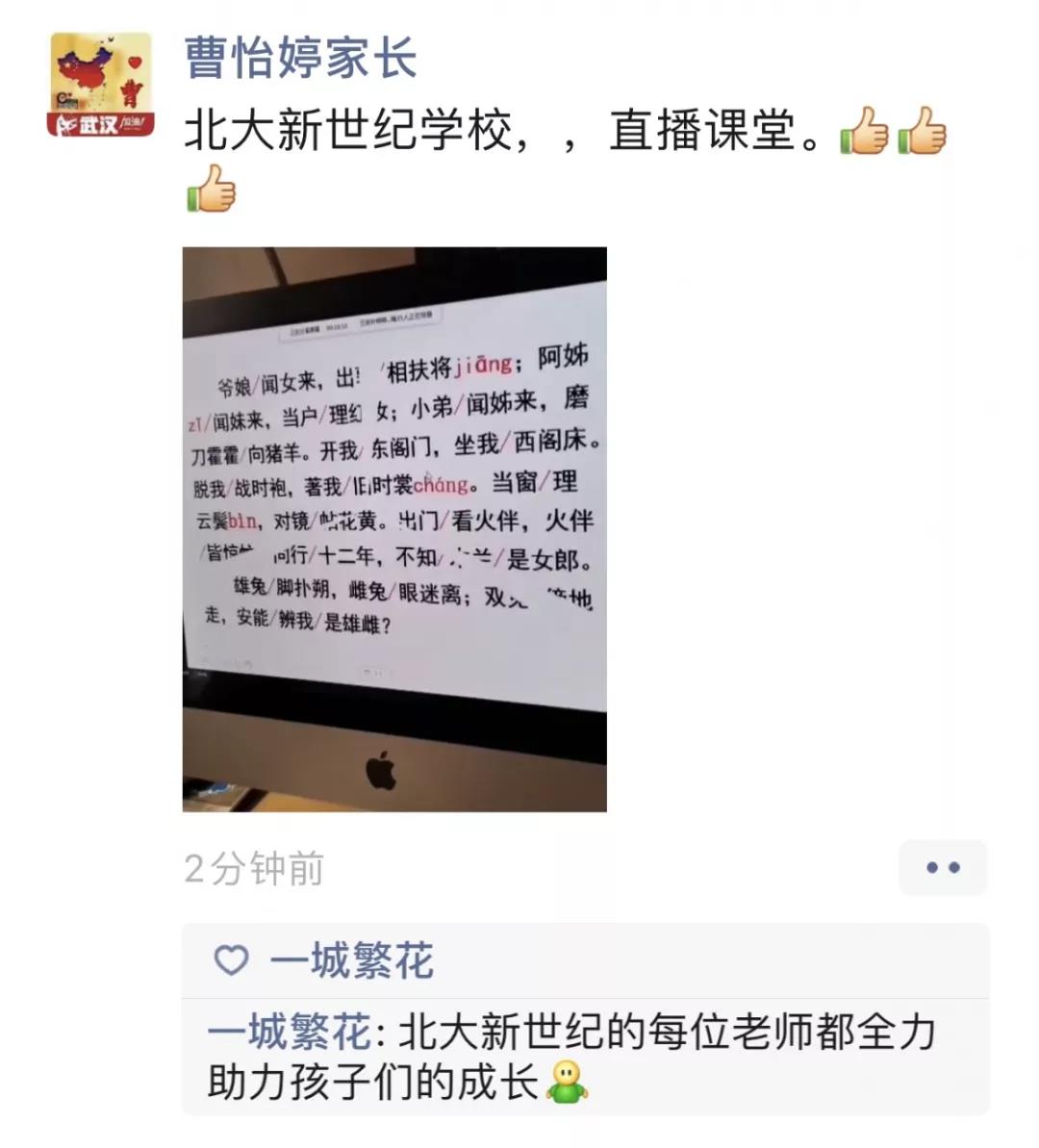Tap the 2分钟前 timestamp
Viewport: 1039px width, 1148px height.
(x=253, y=869)
